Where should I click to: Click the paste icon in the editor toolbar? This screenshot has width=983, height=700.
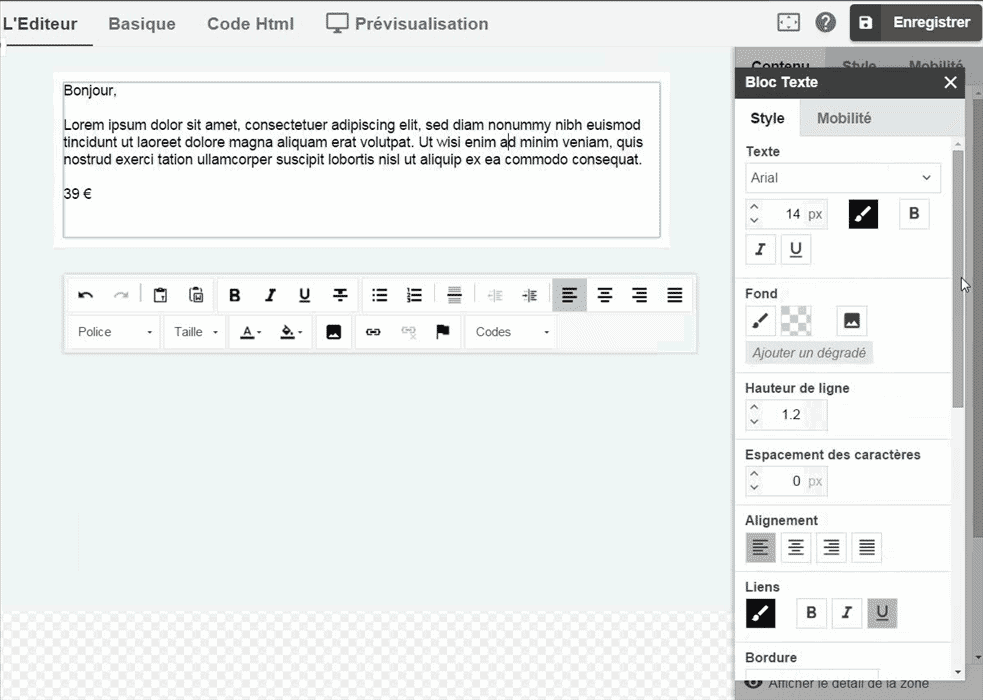(161, 294)
